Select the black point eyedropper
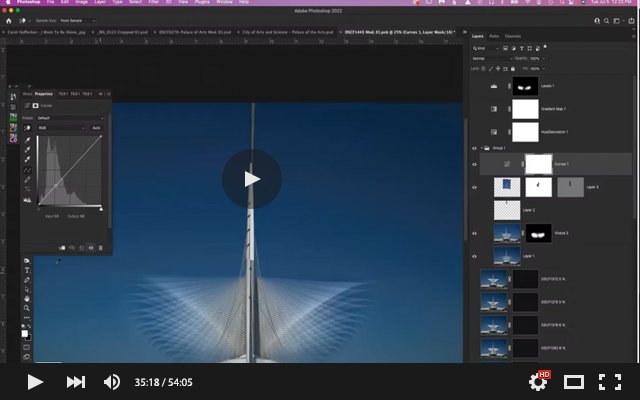640x400 pixels. (27, 140)
